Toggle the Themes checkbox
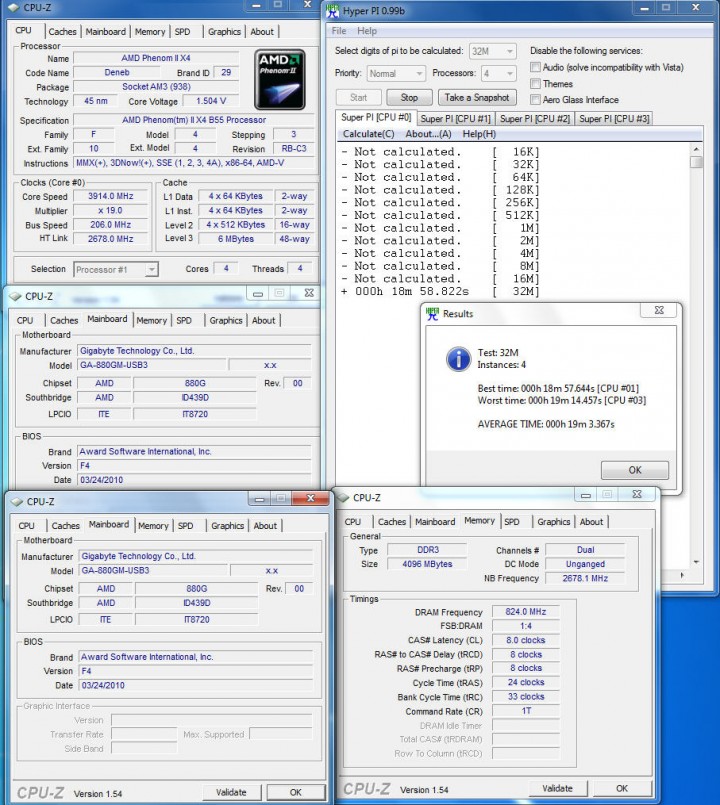 536,84
